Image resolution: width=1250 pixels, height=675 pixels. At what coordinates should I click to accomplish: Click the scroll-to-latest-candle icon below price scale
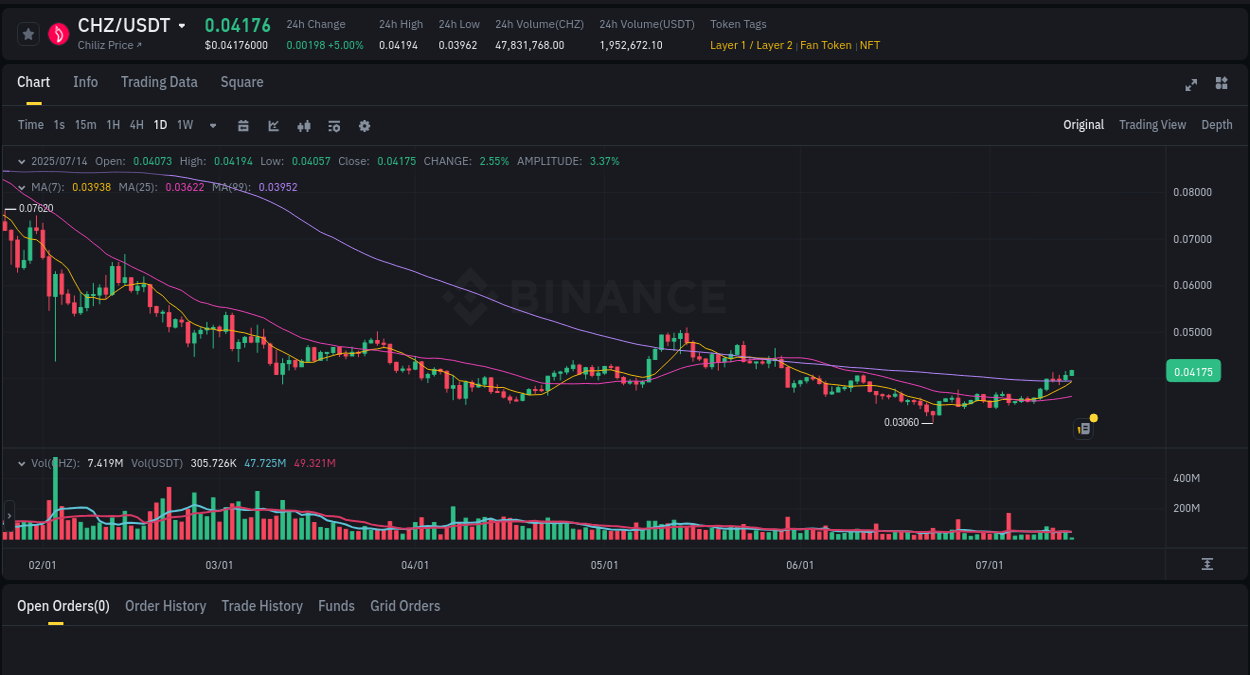click(1208, 564)
